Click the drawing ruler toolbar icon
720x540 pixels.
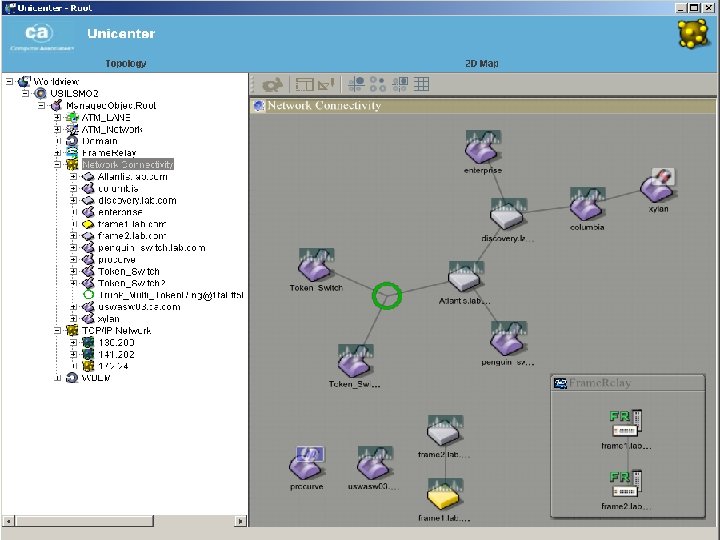pyautogui.click(x=326, y=84)
